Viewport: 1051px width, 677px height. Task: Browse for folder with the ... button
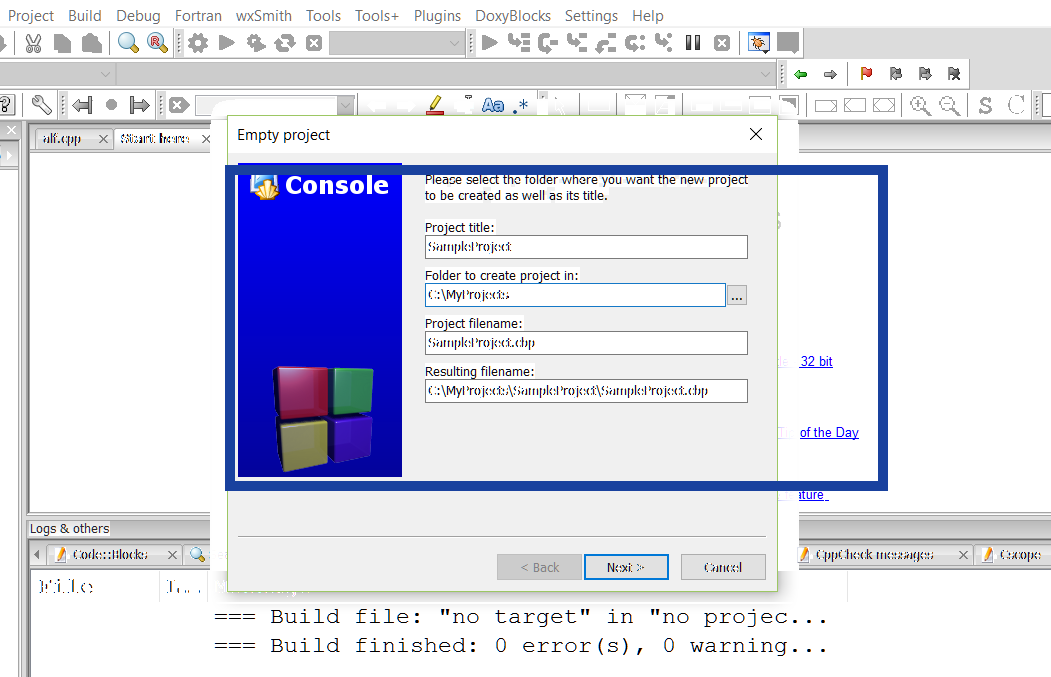click(737, 295)
